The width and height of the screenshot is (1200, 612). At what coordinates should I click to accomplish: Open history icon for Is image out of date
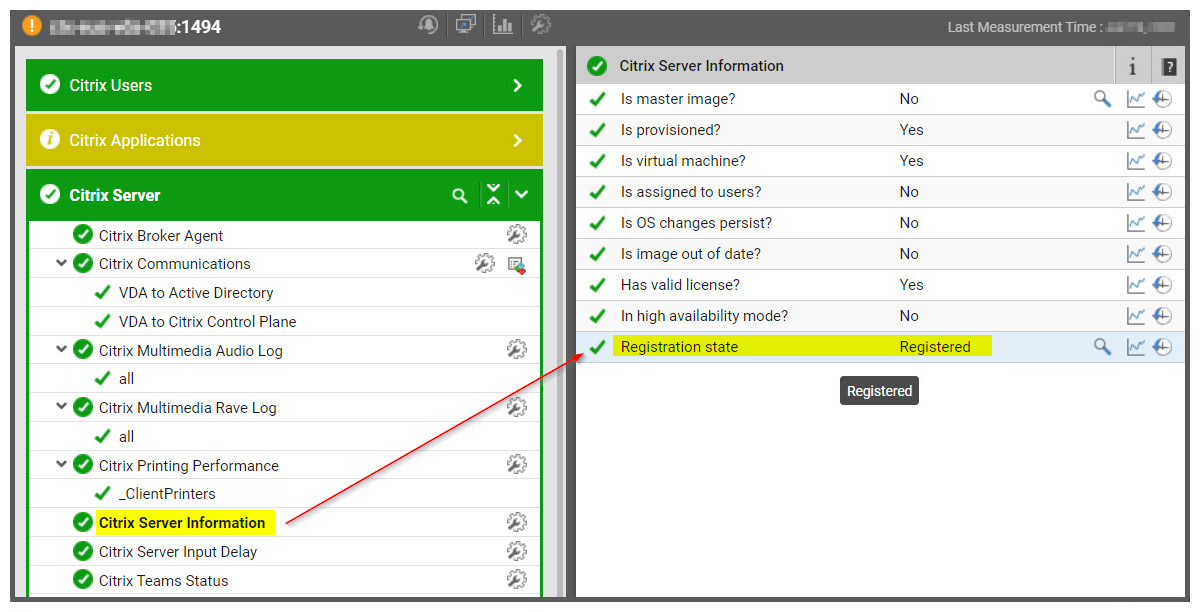tap(1162, 254)
